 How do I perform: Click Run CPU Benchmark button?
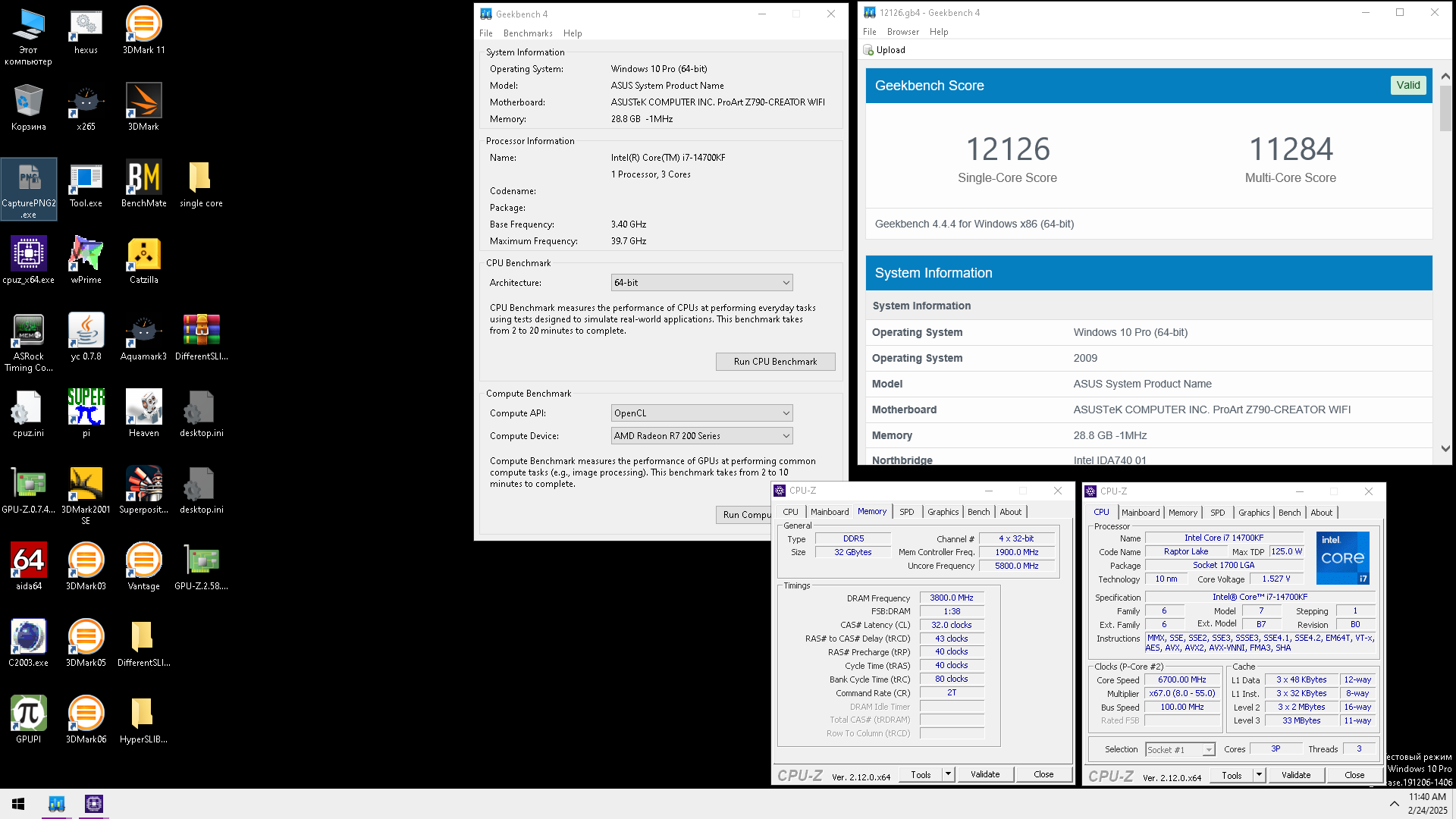pos(775,362)
